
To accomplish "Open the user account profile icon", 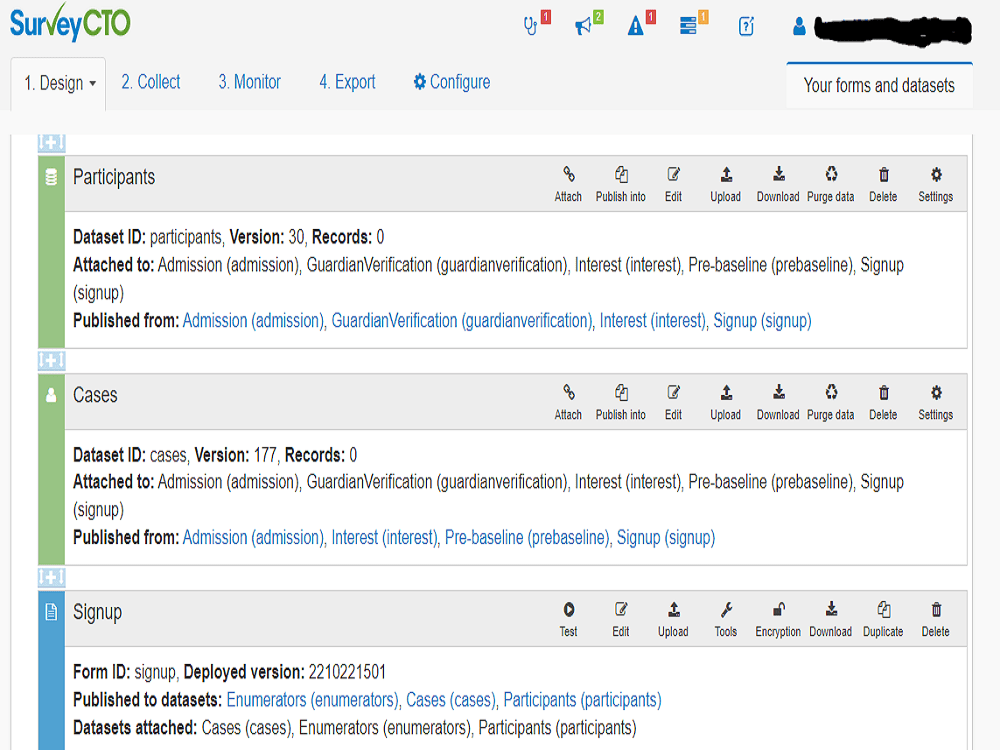I will pyautogui.click(x=798, y=27).
